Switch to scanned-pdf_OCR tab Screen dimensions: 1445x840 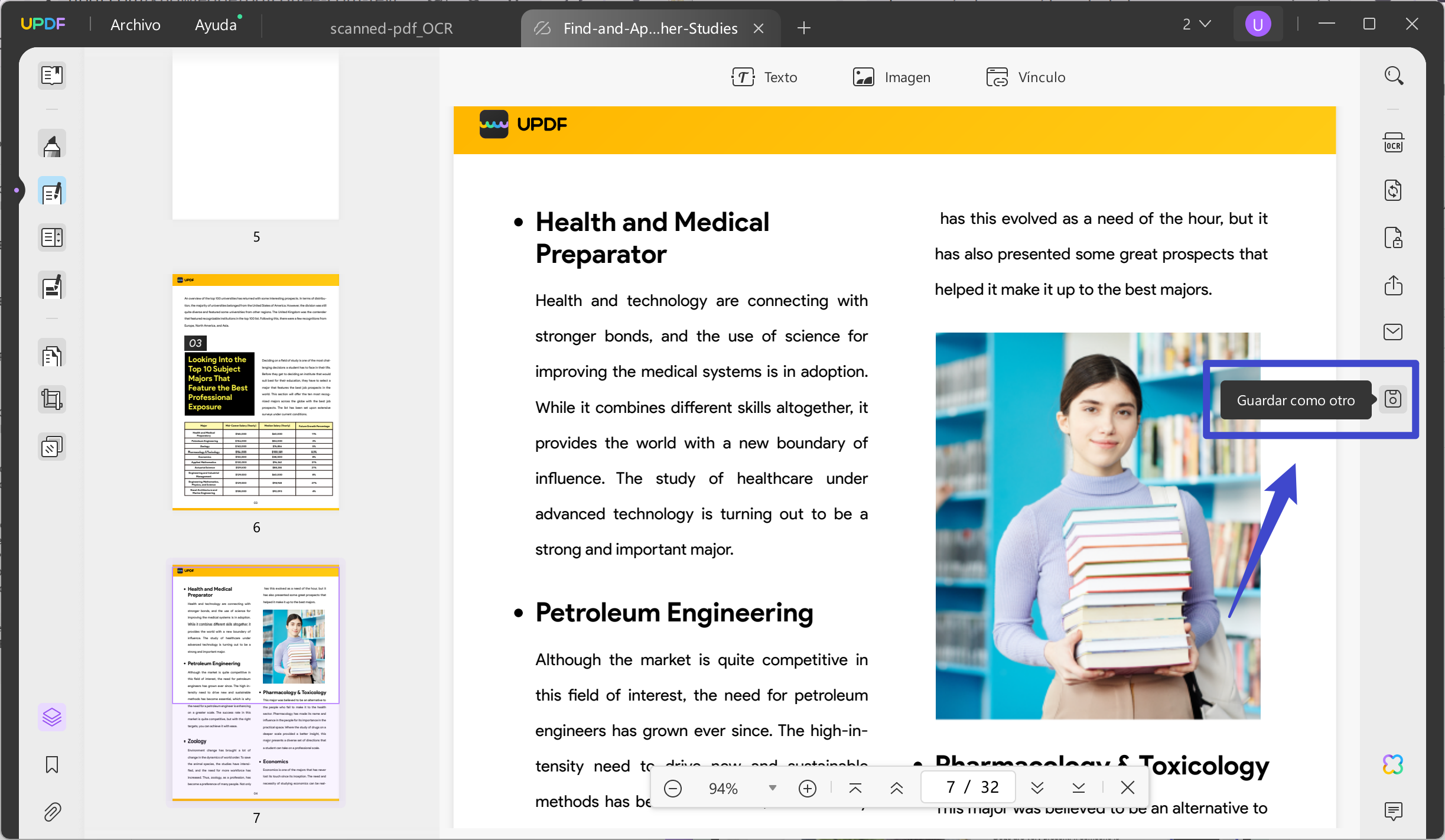tap(391, 28)
